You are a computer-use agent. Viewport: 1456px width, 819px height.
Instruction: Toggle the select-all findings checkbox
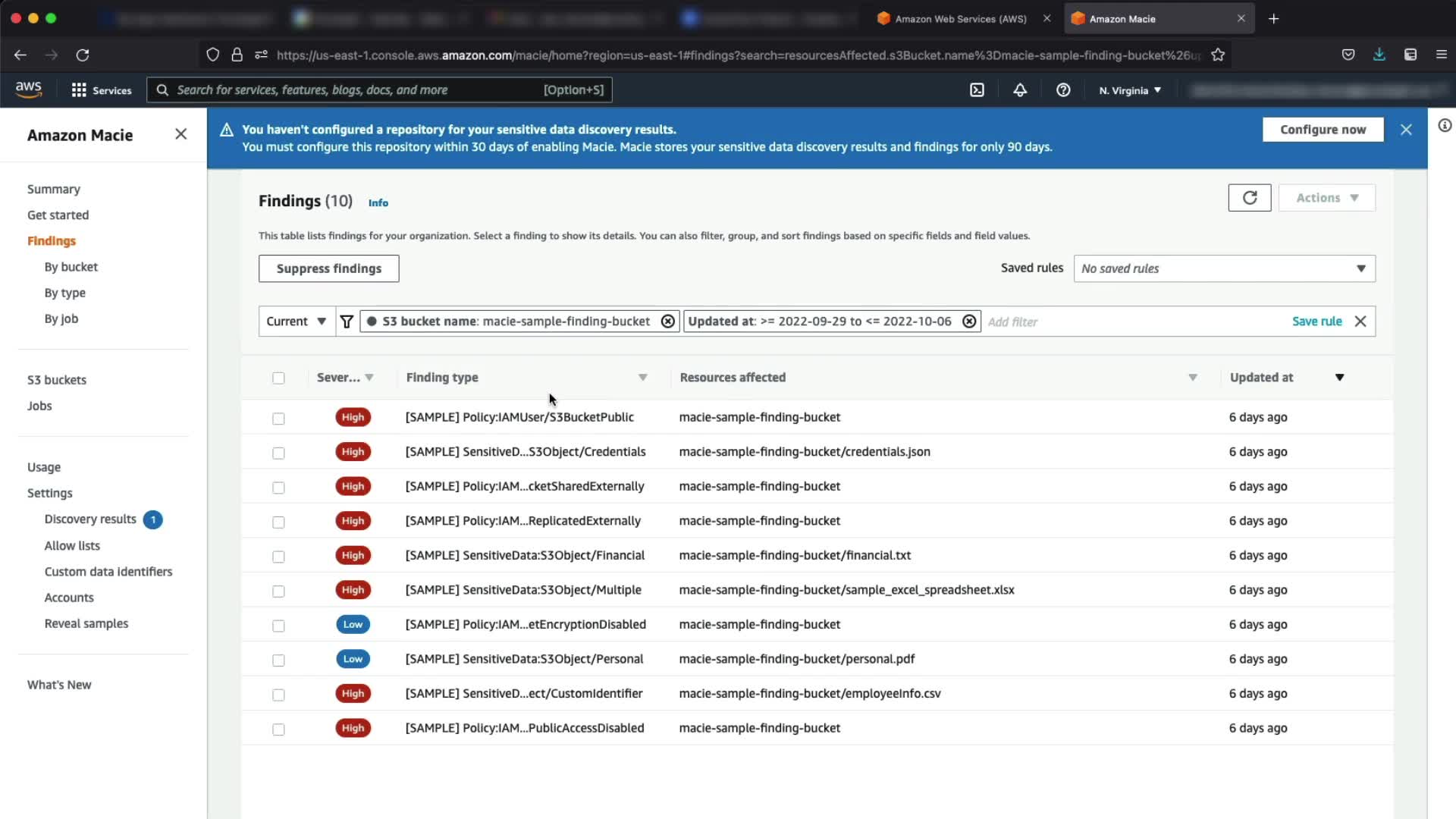(278, 378)
